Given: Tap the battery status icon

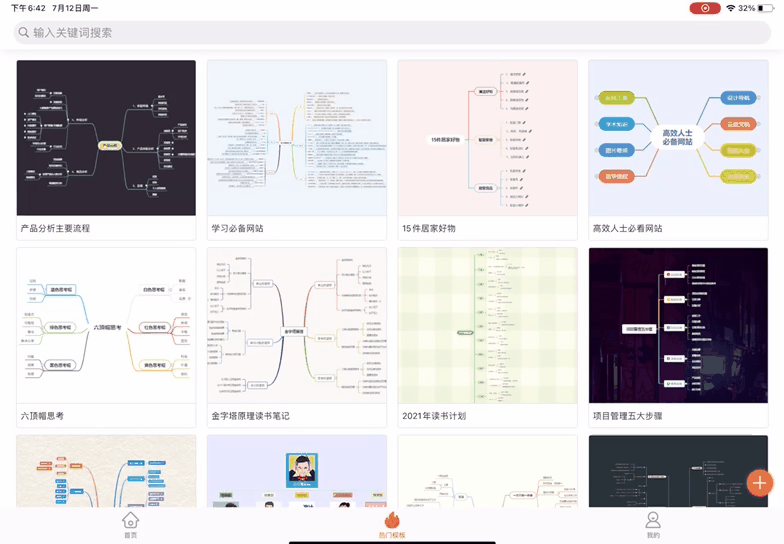Looking at the screenshot, I should (766, 8).
